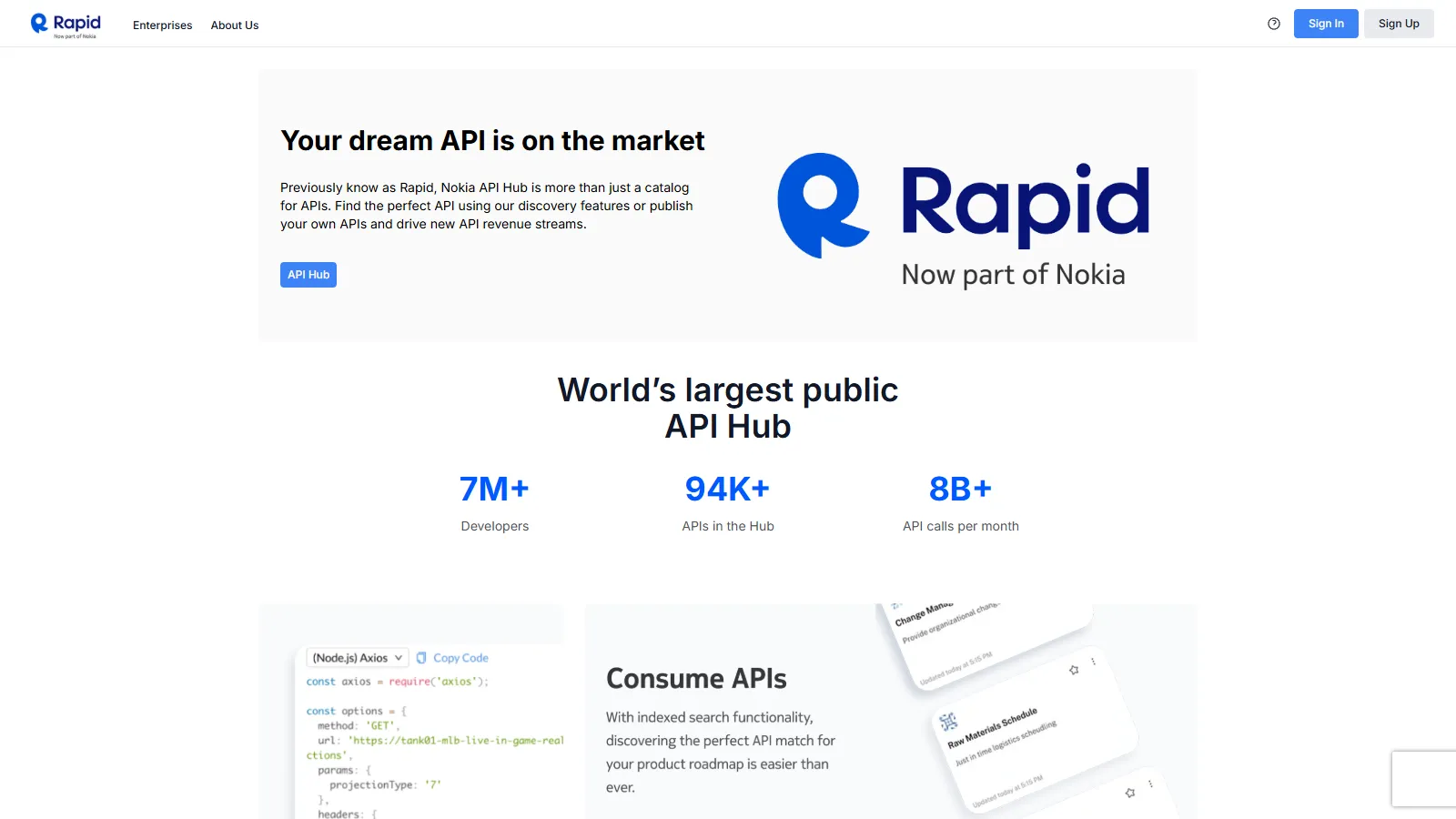Viewport: 1456px width, 819px height.
Task: Open the About Us page
Action: pyautogui.click(x=234, y=25)
